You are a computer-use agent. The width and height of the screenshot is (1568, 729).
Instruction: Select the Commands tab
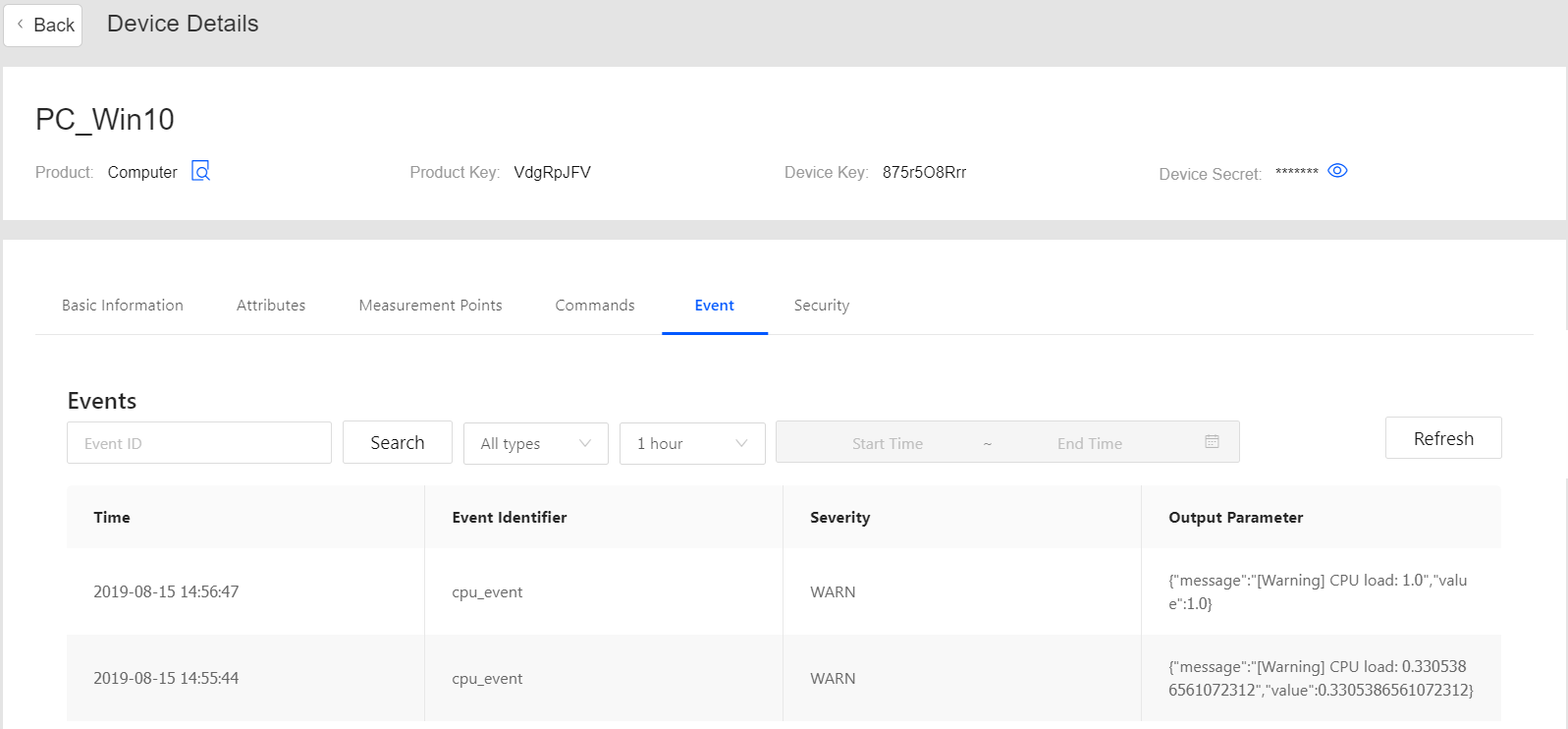click(x=595, y=306)
